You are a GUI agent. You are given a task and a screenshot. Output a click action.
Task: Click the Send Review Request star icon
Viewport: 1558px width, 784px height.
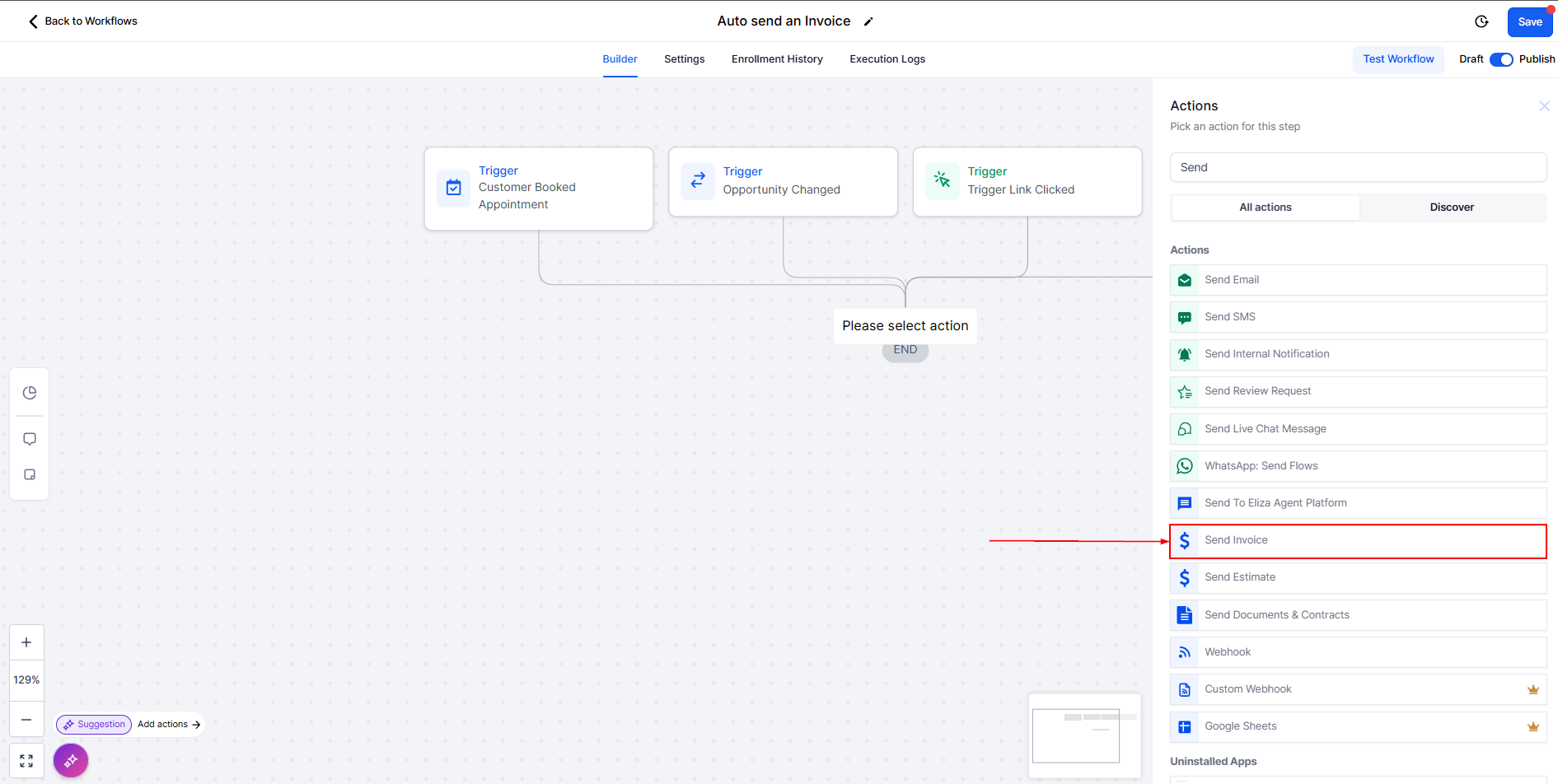pos(1185,392)
